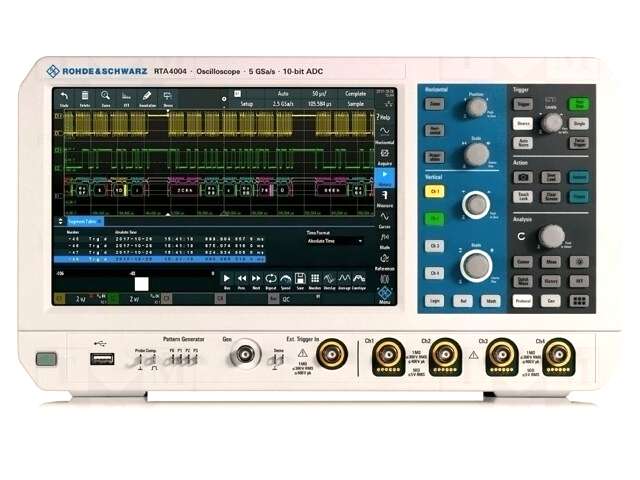Save history with the floppy Save icon

[300, 279]
